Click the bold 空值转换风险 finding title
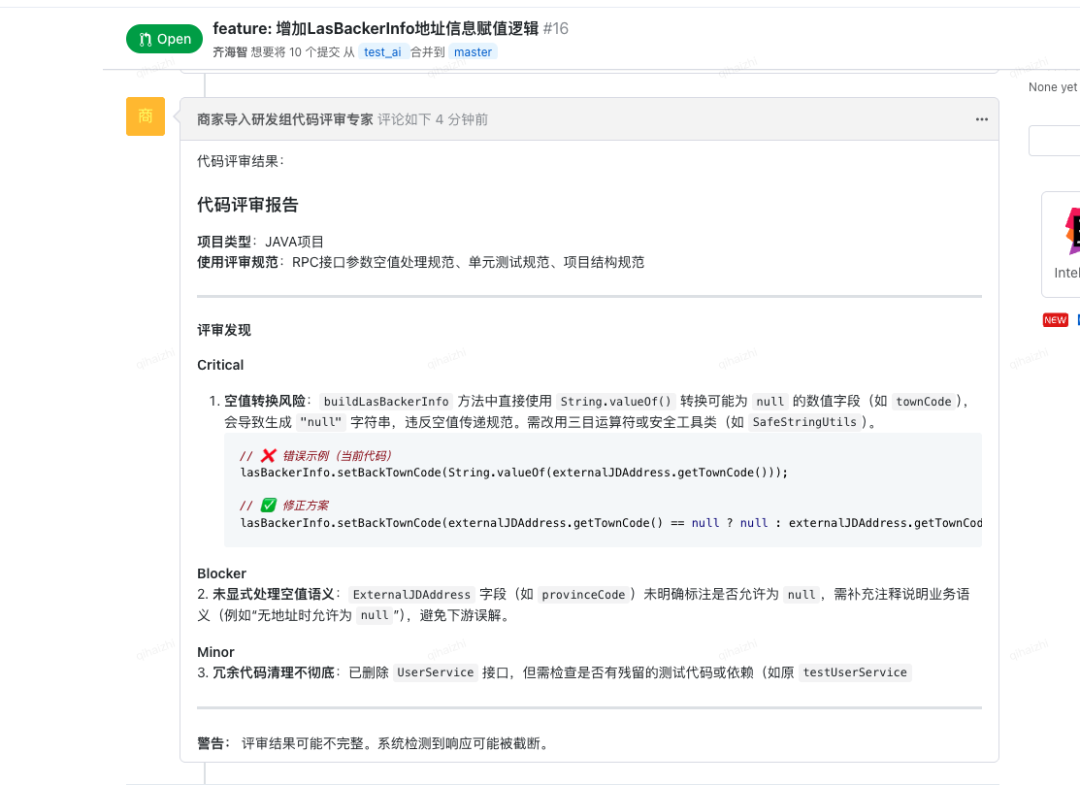This screenshot has height=785, width=1080. tap(265, 401)
